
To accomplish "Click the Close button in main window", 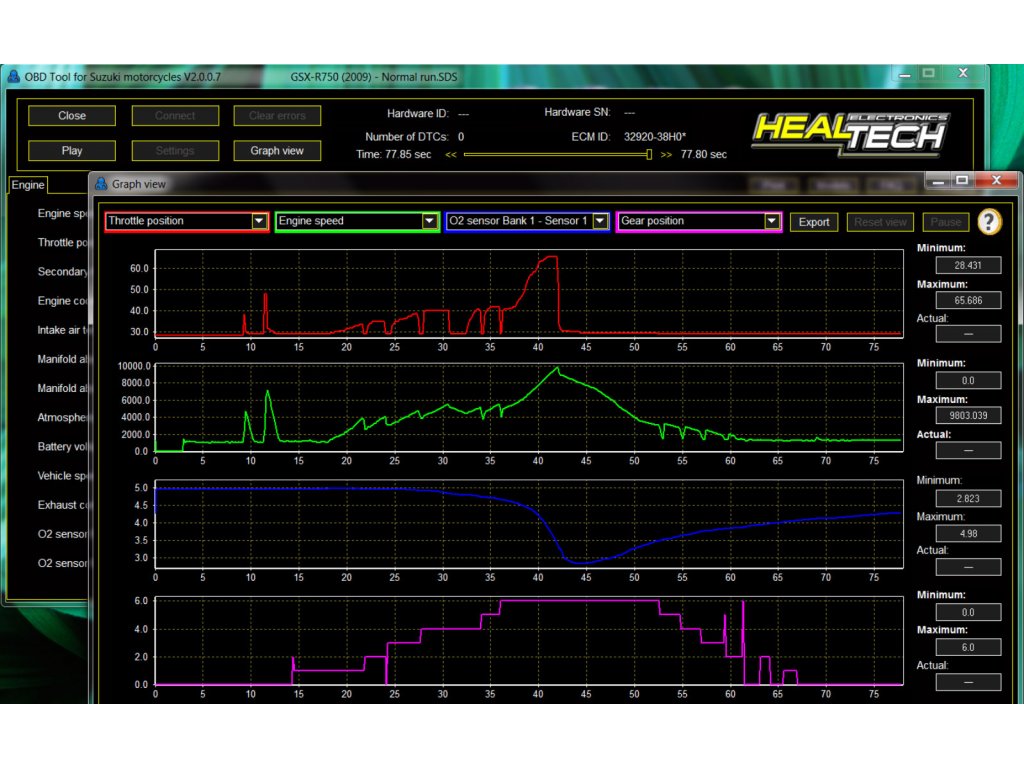I will click(72, 116).
